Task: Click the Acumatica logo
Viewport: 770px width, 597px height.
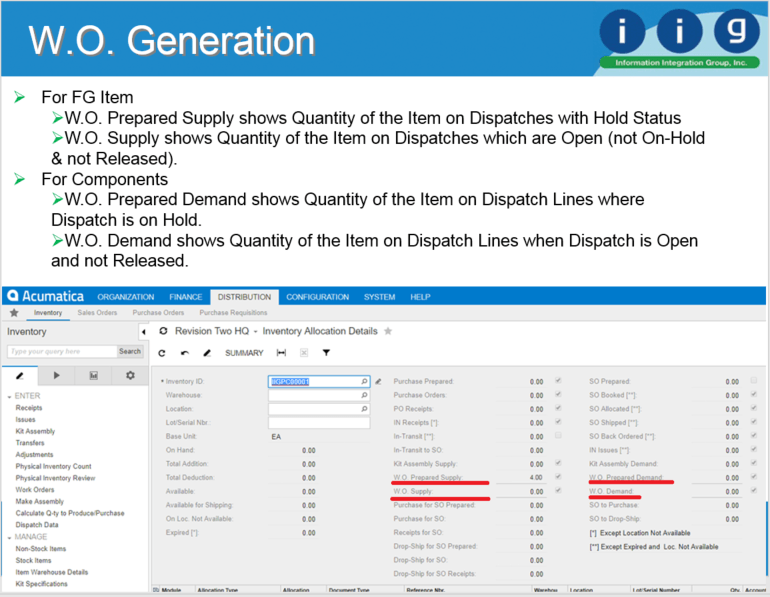Action: pos(46,296)
